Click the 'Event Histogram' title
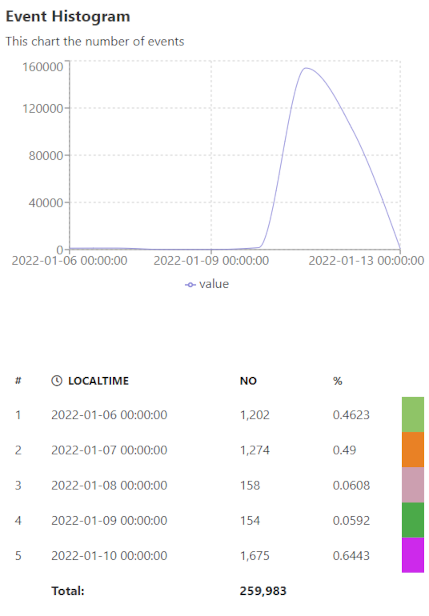Viewport: 429px width, 616px height. click(x=68, y=16)
